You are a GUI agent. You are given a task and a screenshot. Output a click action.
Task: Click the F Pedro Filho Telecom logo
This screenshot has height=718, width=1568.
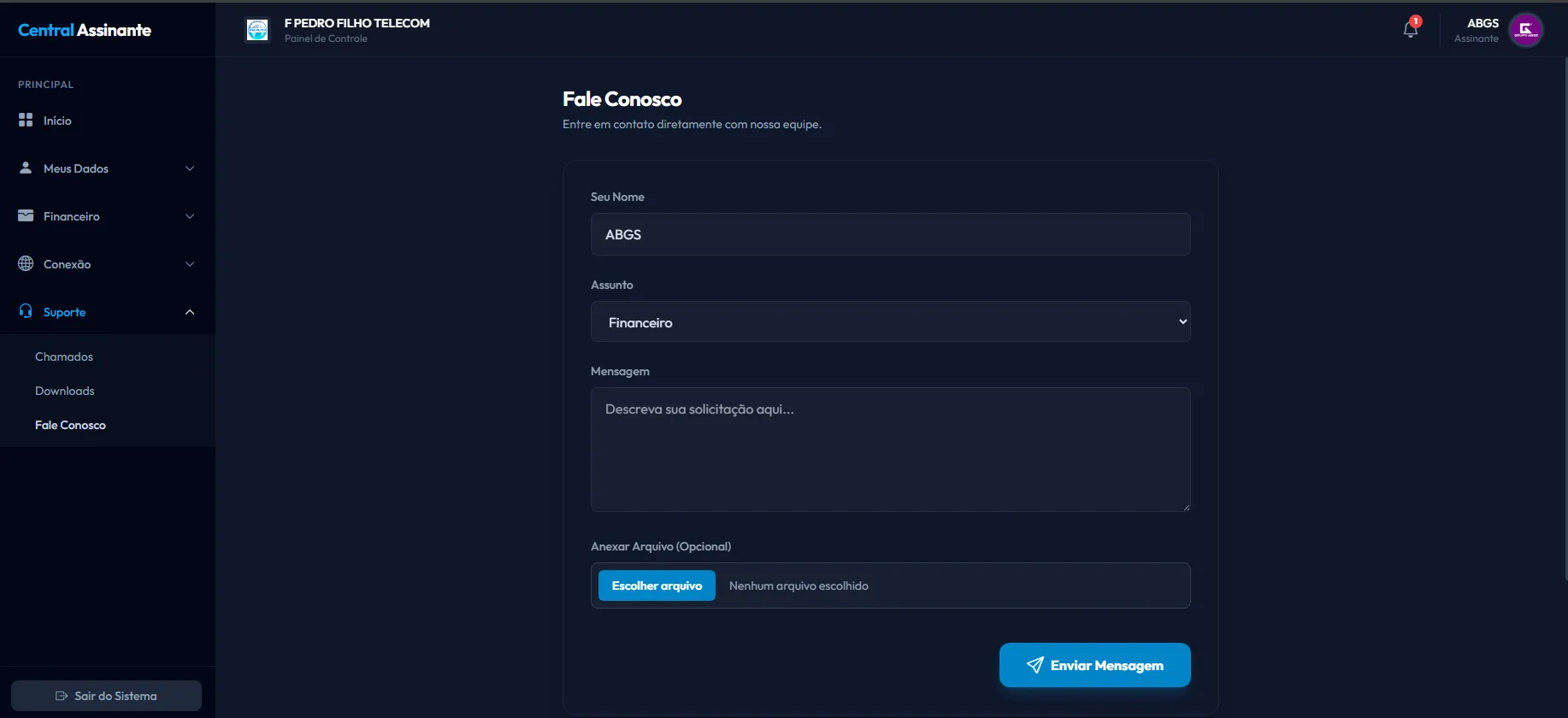pyautogui.click(x=257, y=30)
